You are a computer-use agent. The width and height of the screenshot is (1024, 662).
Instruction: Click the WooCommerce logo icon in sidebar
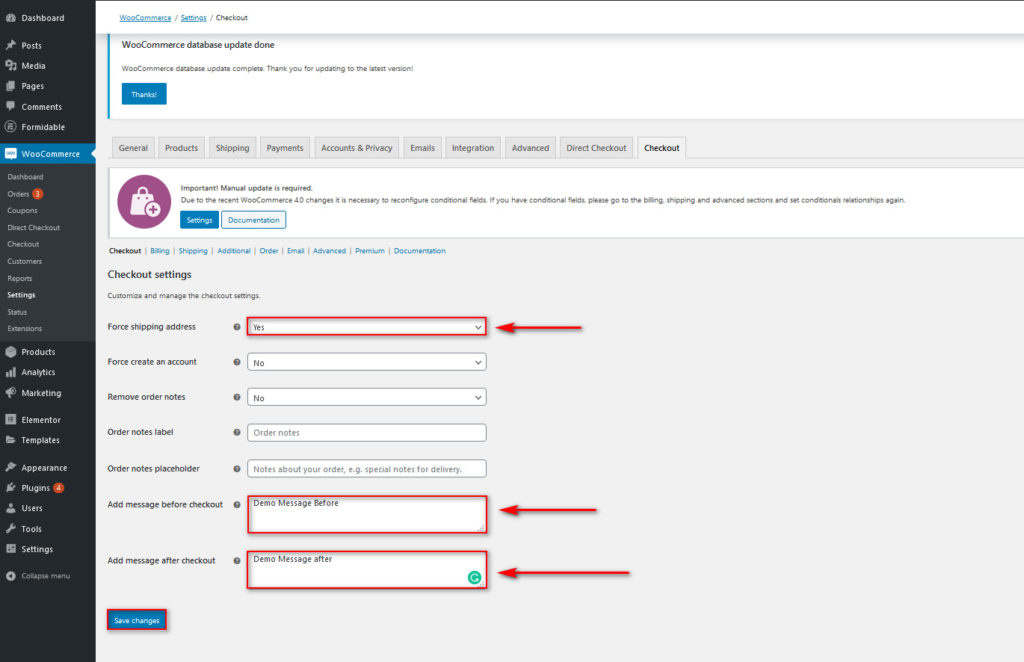tap(10, 153)
